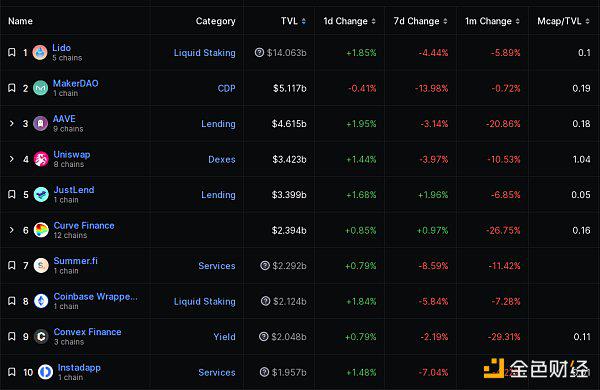
Task: Bookmark the JustLend row
Action: (12, 194)
